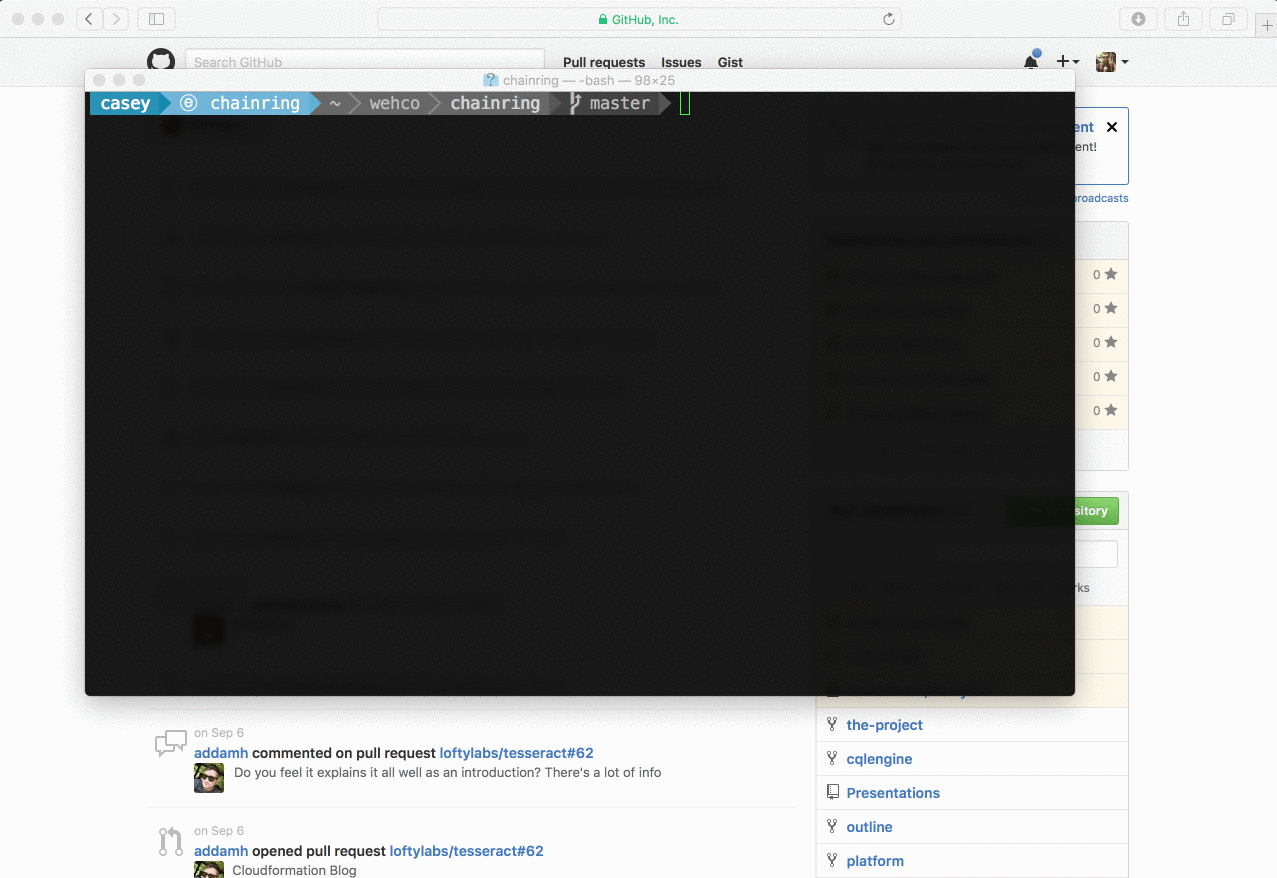Click the 'Do you feel it explains' comment text
This screenshot has height=878, width=1277.
(x=447, y=772)
